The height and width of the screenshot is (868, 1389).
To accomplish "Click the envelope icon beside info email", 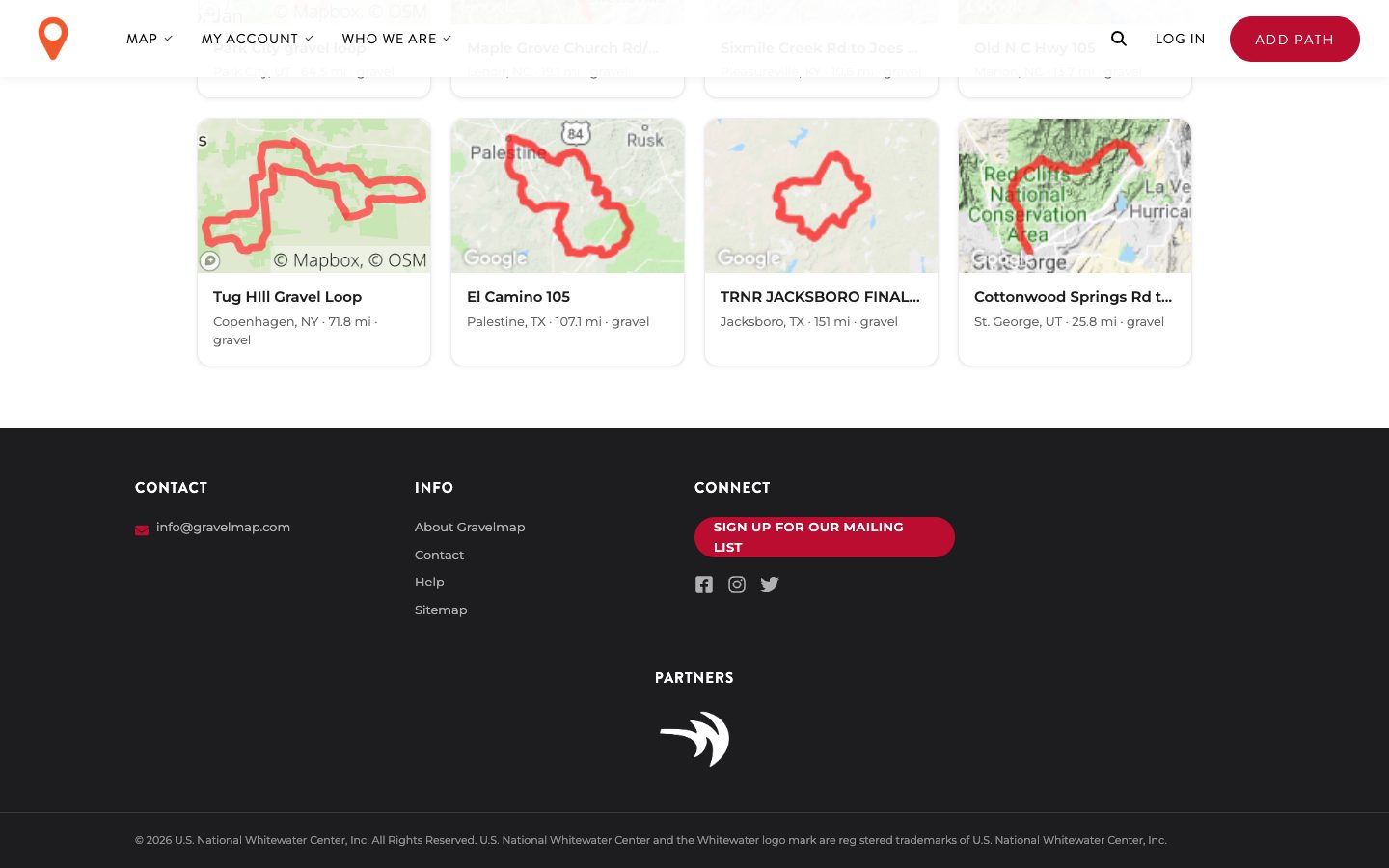I will point(142,529).
